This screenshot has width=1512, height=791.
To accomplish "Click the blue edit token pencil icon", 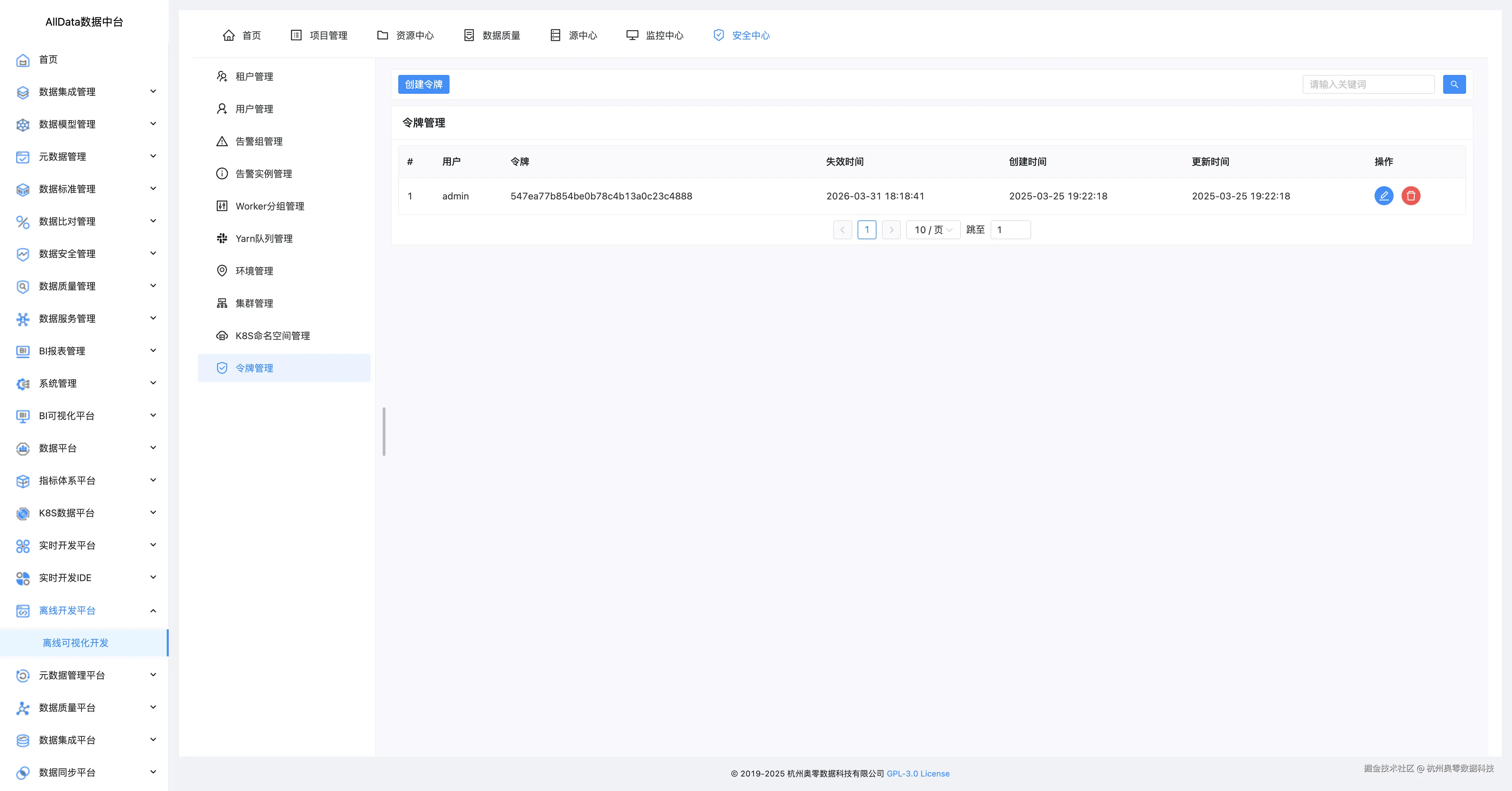I will click(x=1383, y=195).
